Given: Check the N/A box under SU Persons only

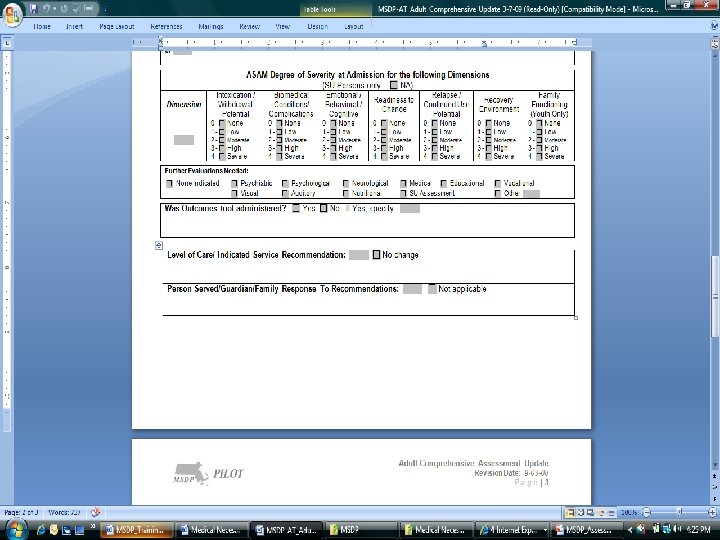Looking at the screenshot, I should (x=394, y=85).
